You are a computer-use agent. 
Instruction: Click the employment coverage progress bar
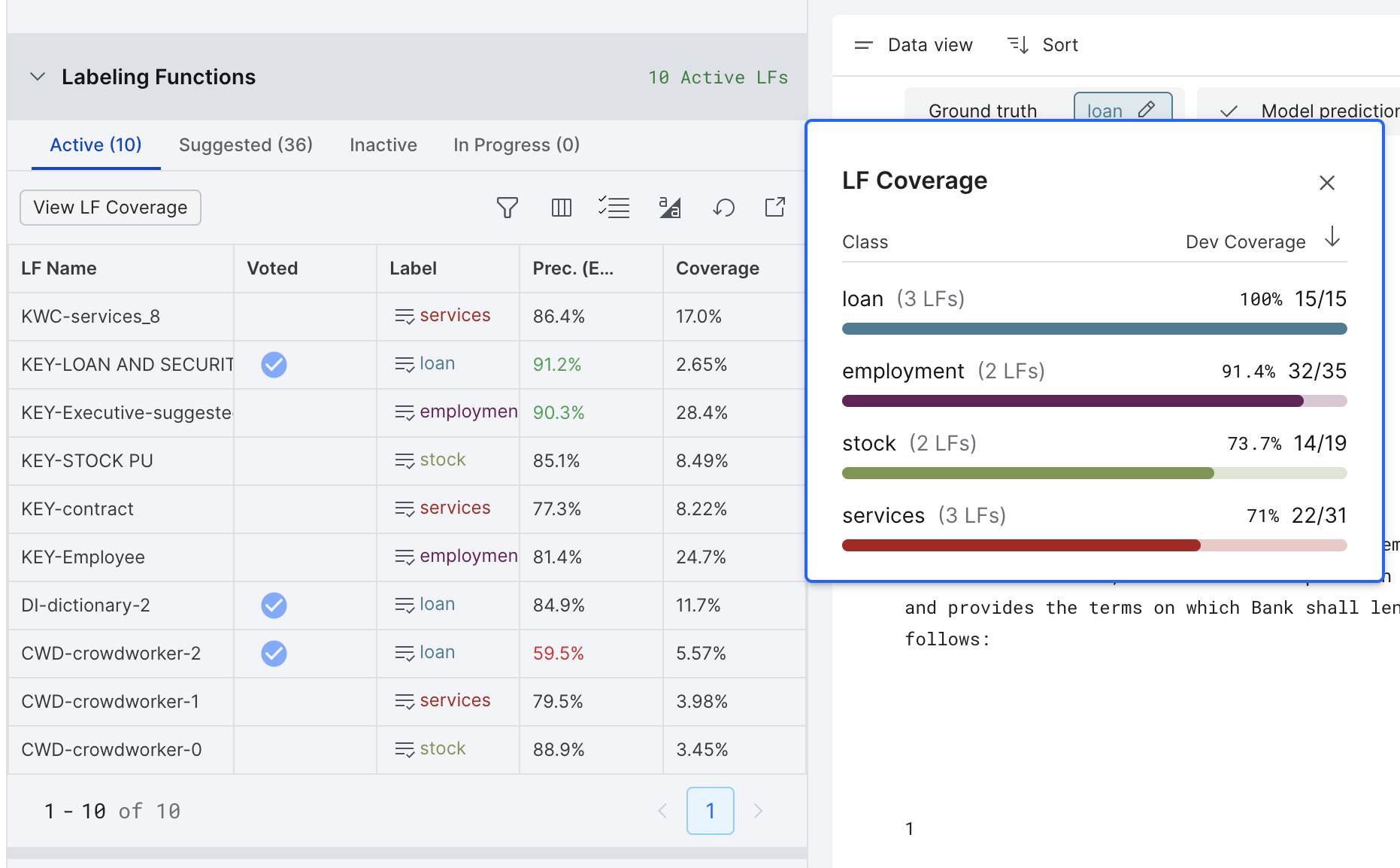(x=1094, y=401)
